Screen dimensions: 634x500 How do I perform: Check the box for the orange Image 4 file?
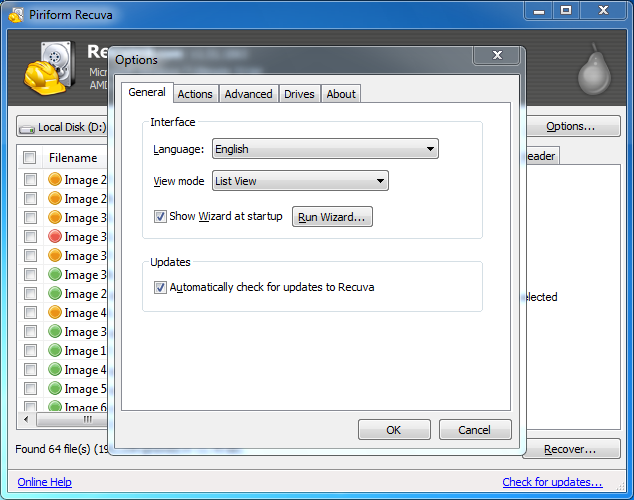pyautogui.click(x=30, y=312)
